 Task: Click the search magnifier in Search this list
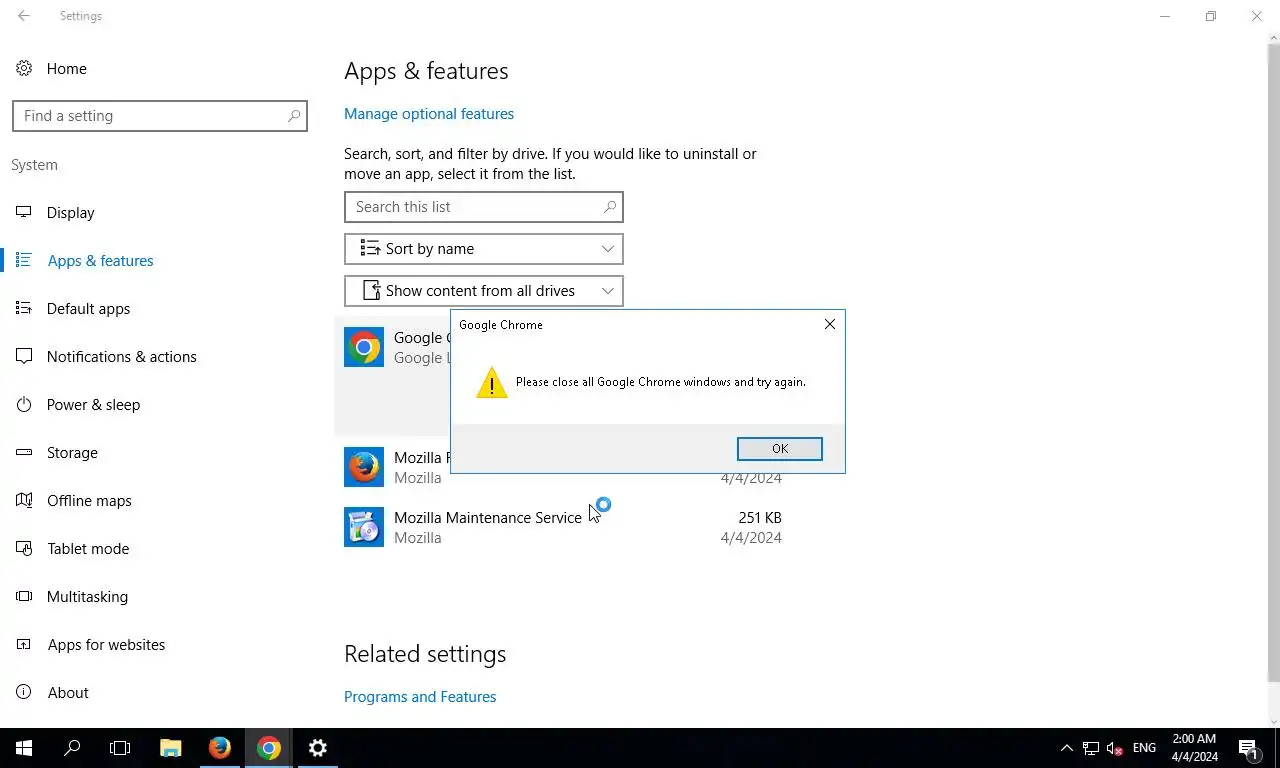609,207
